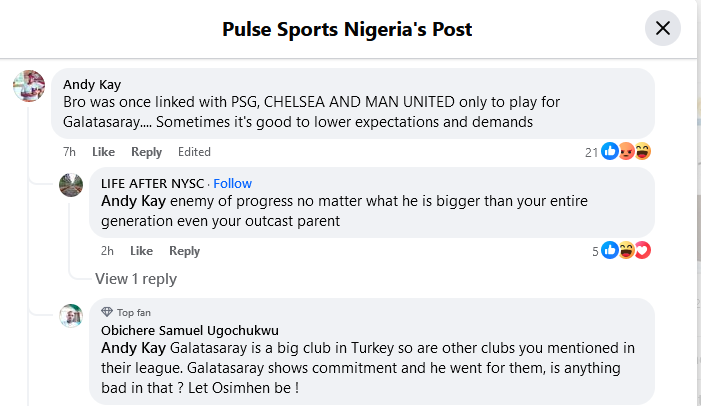701x406 pixels.
Task: Reply to Andy Kay's comment
Action: pos(146,152)
